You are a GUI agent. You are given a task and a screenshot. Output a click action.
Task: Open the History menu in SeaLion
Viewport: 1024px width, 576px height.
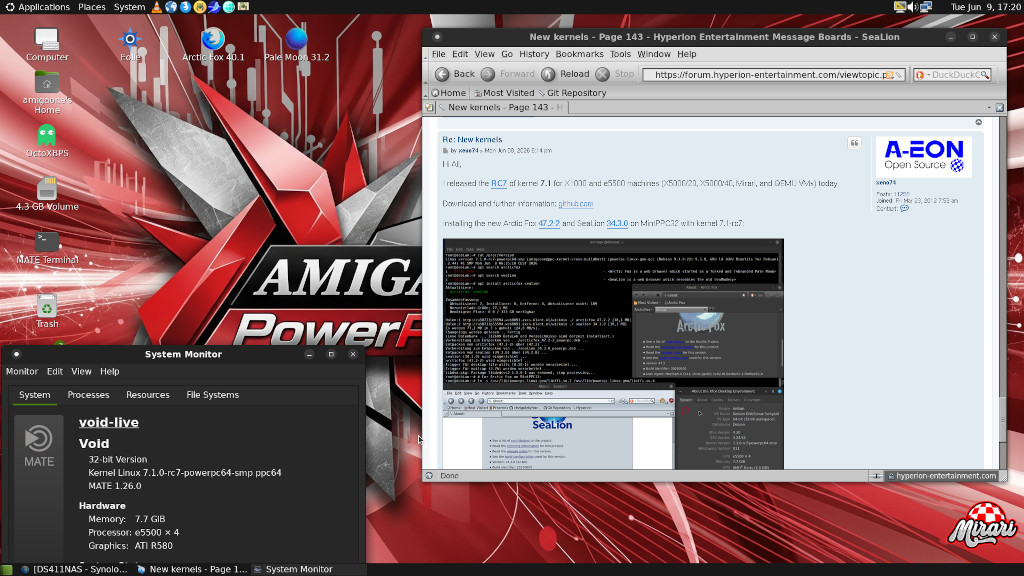(x=534, y=54)
